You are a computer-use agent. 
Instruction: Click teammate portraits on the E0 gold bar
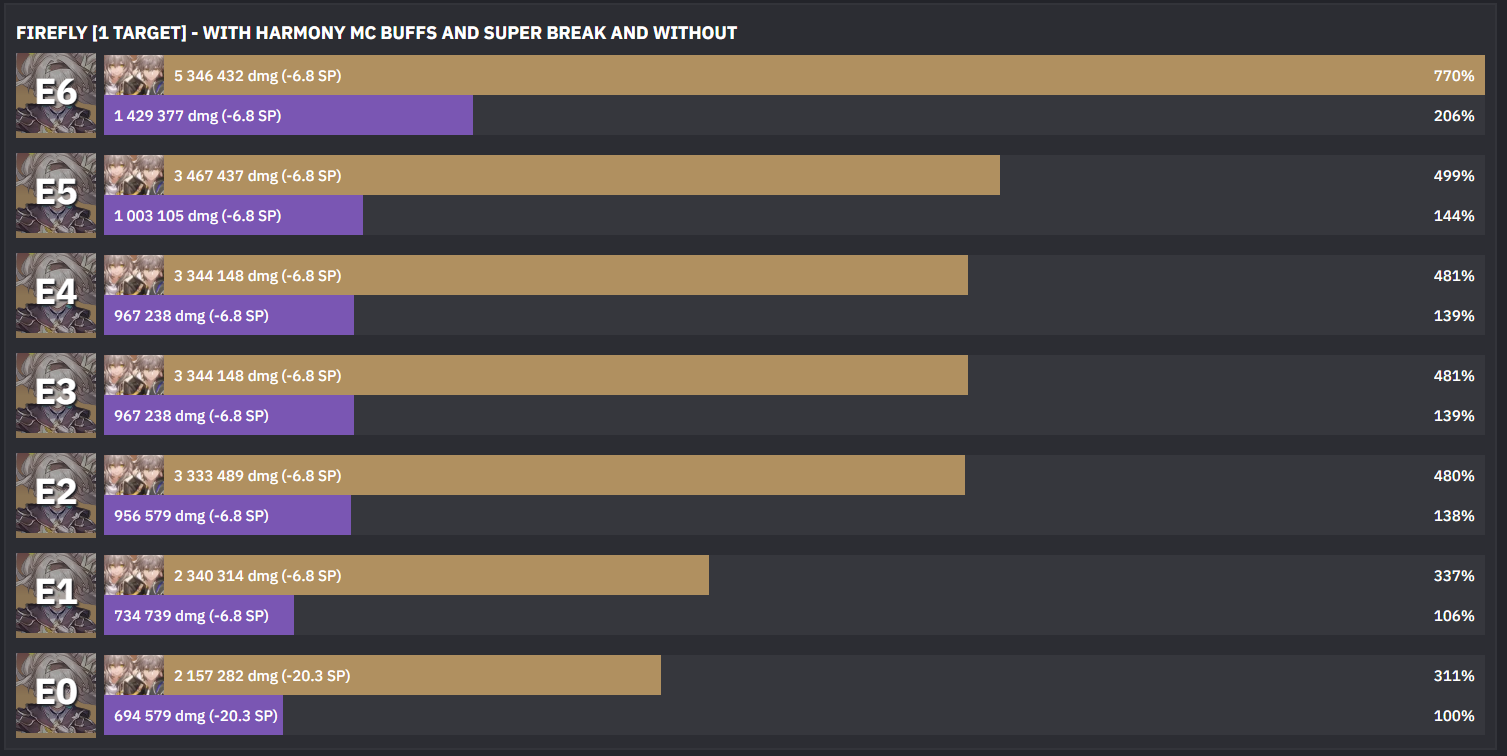[x=134, y=675]
